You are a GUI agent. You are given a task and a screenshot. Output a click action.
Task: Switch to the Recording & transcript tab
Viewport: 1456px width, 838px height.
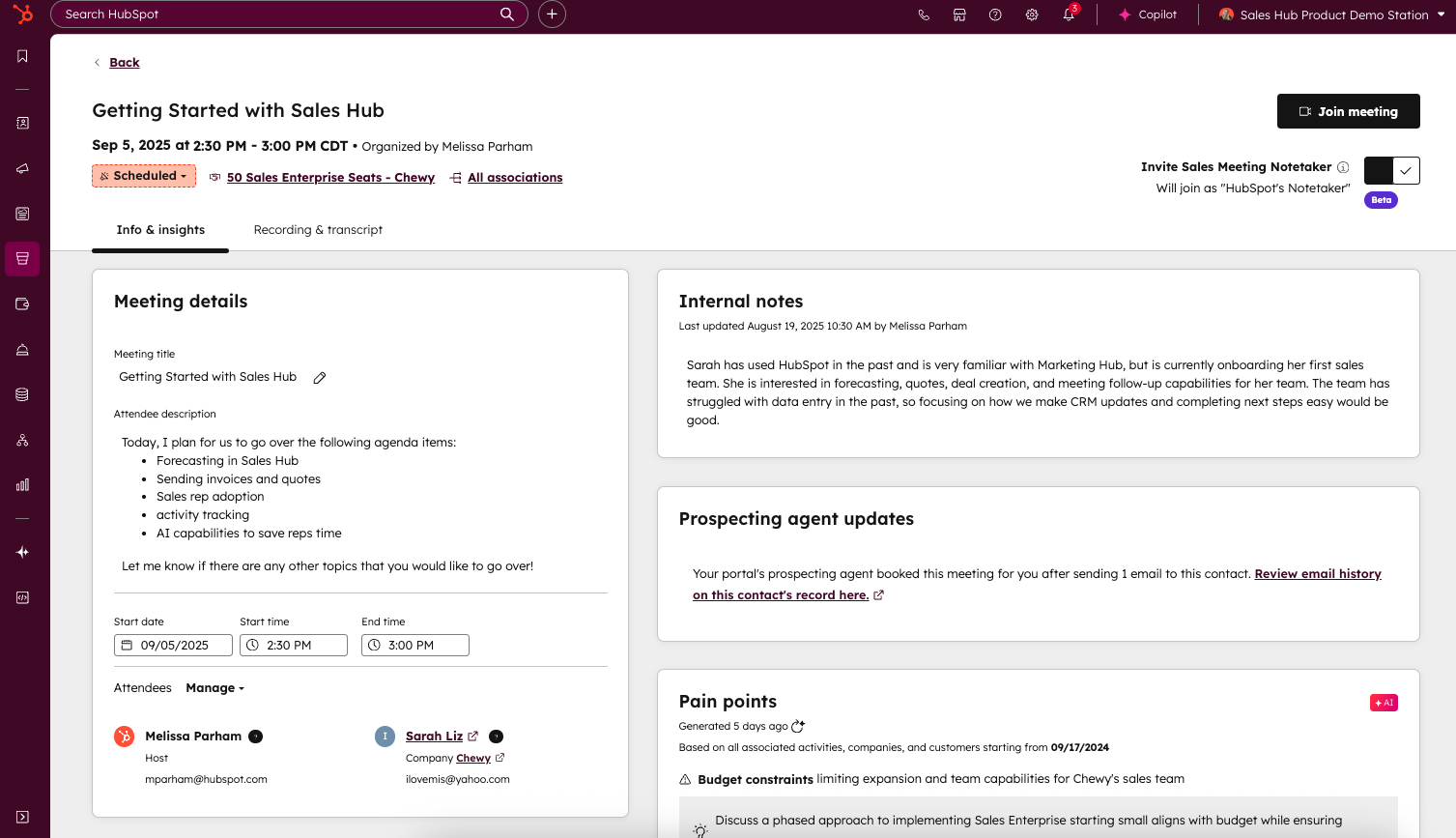click(318, 230)
